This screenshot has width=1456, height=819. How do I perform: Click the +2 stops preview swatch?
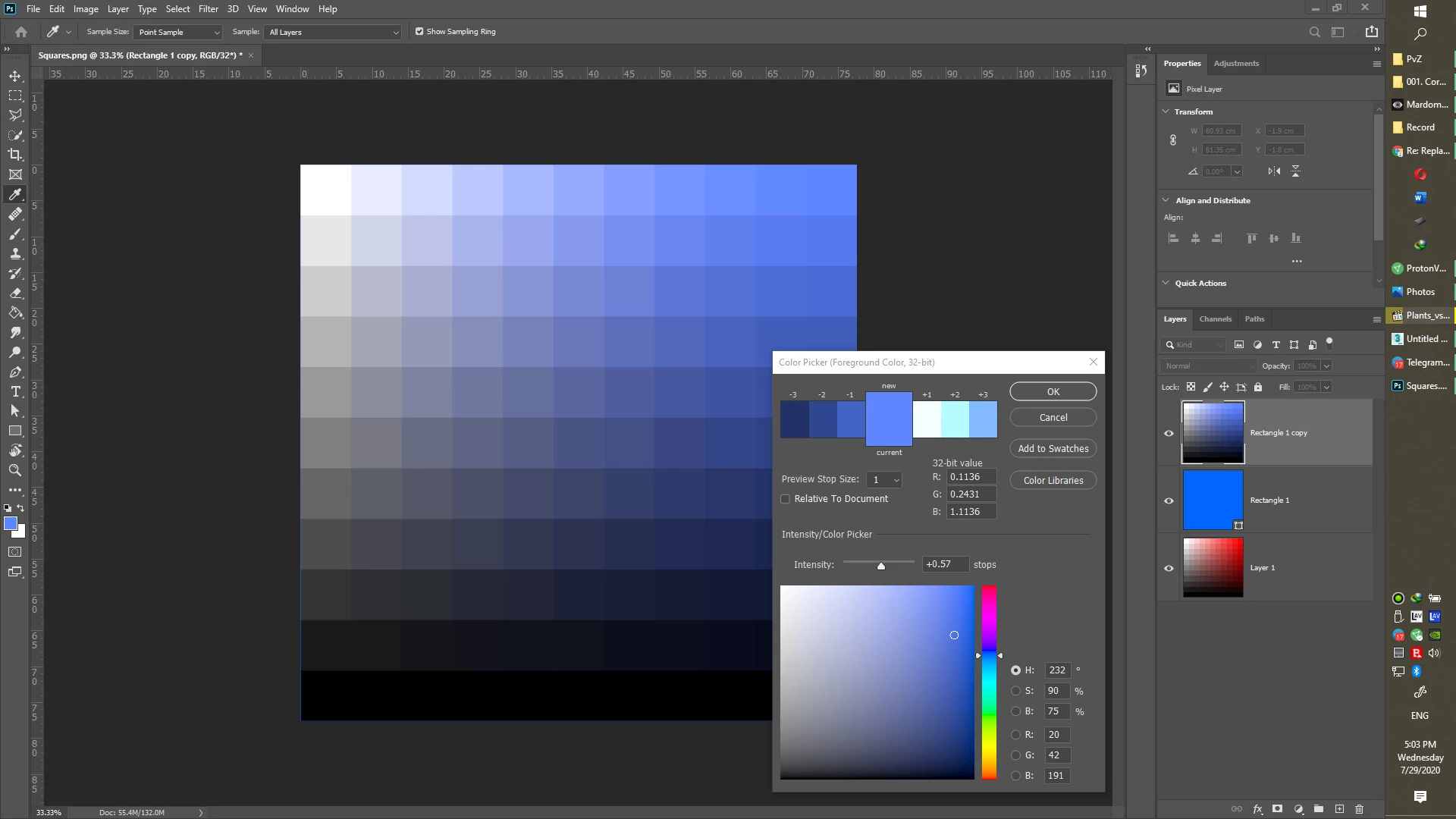[x=955, y=419]
